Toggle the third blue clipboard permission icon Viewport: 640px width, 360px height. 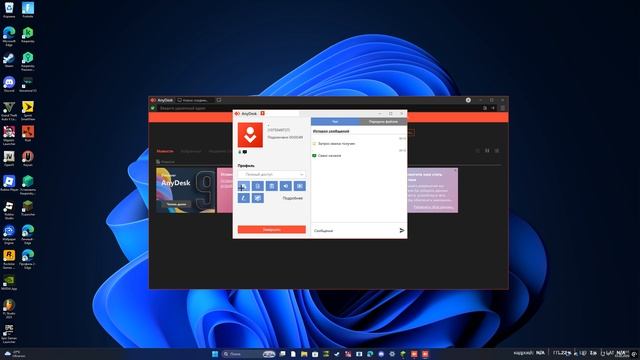point(271,186)
